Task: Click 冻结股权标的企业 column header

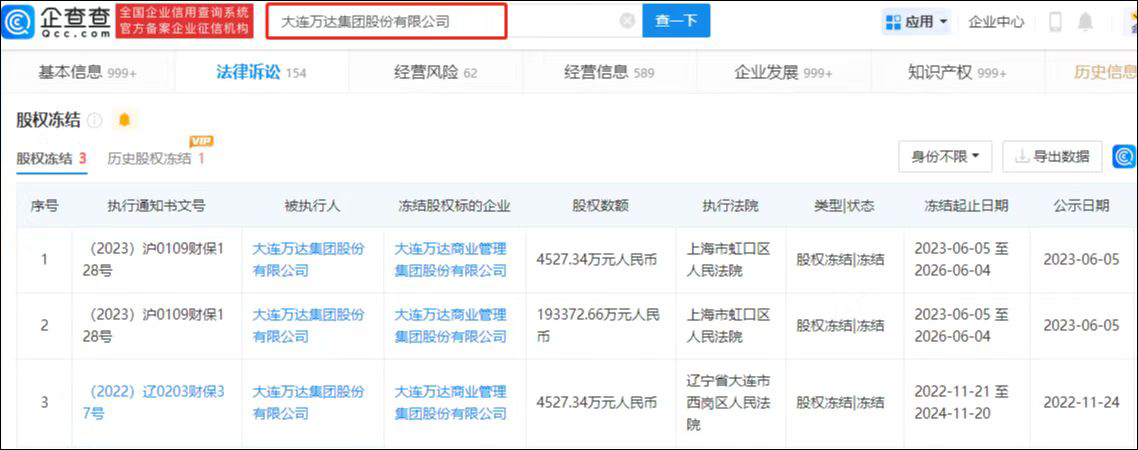Action: 455,205
